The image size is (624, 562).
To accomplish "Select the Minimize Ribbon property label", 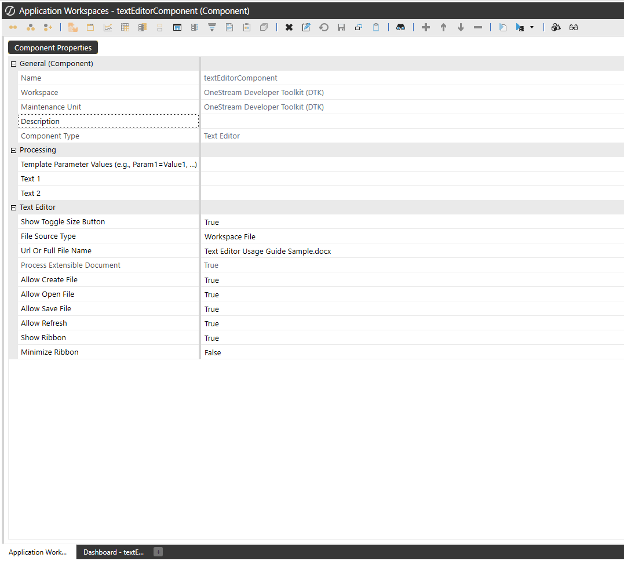I will click(x=49, y=352).
